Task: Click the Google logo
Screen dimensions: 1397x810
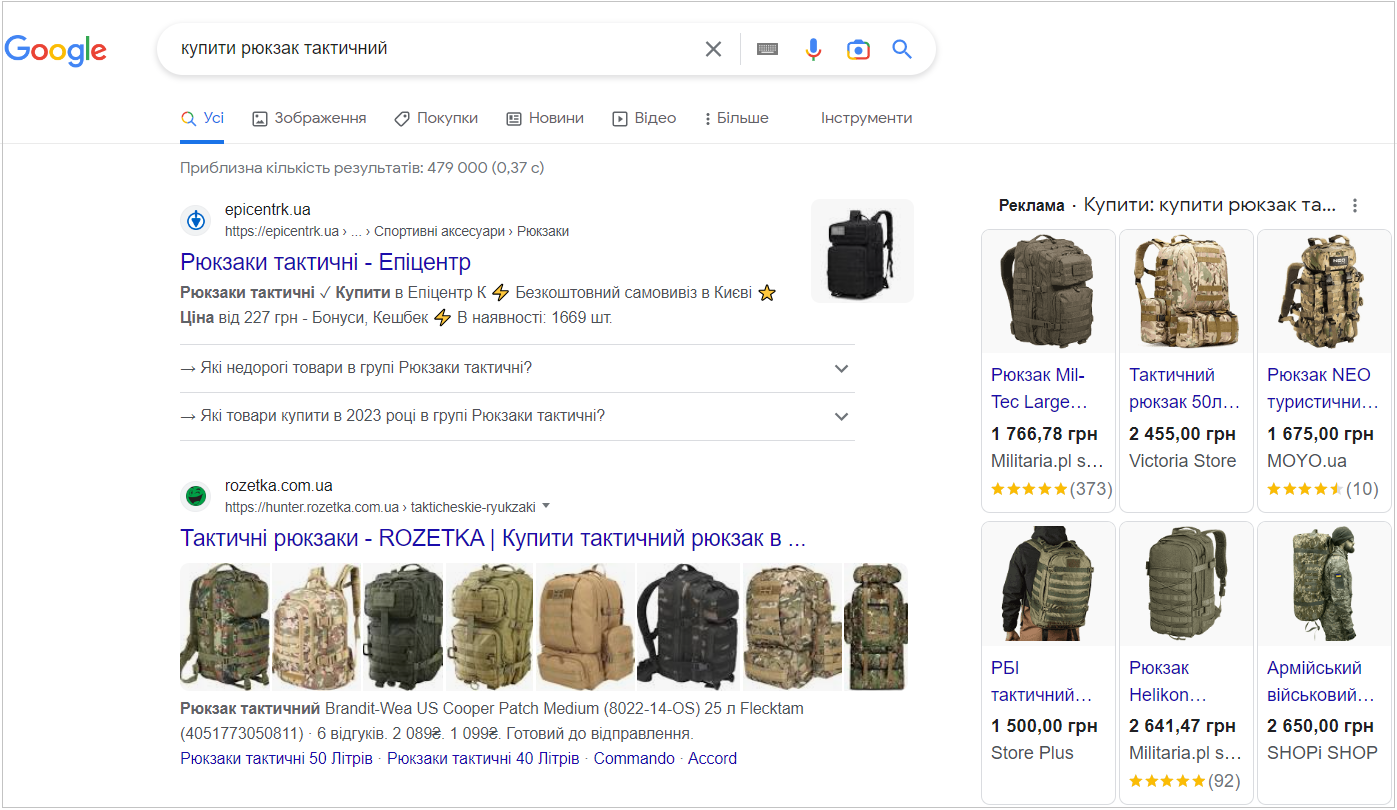Action: pos(56,50)
